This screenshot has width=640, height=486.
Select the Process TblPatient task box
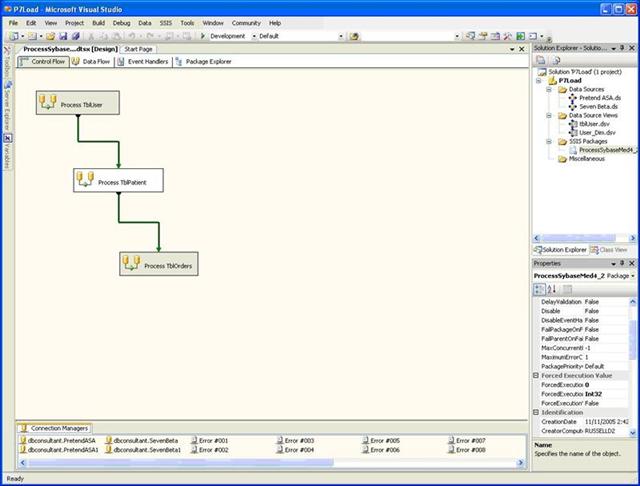click(118, 180)
